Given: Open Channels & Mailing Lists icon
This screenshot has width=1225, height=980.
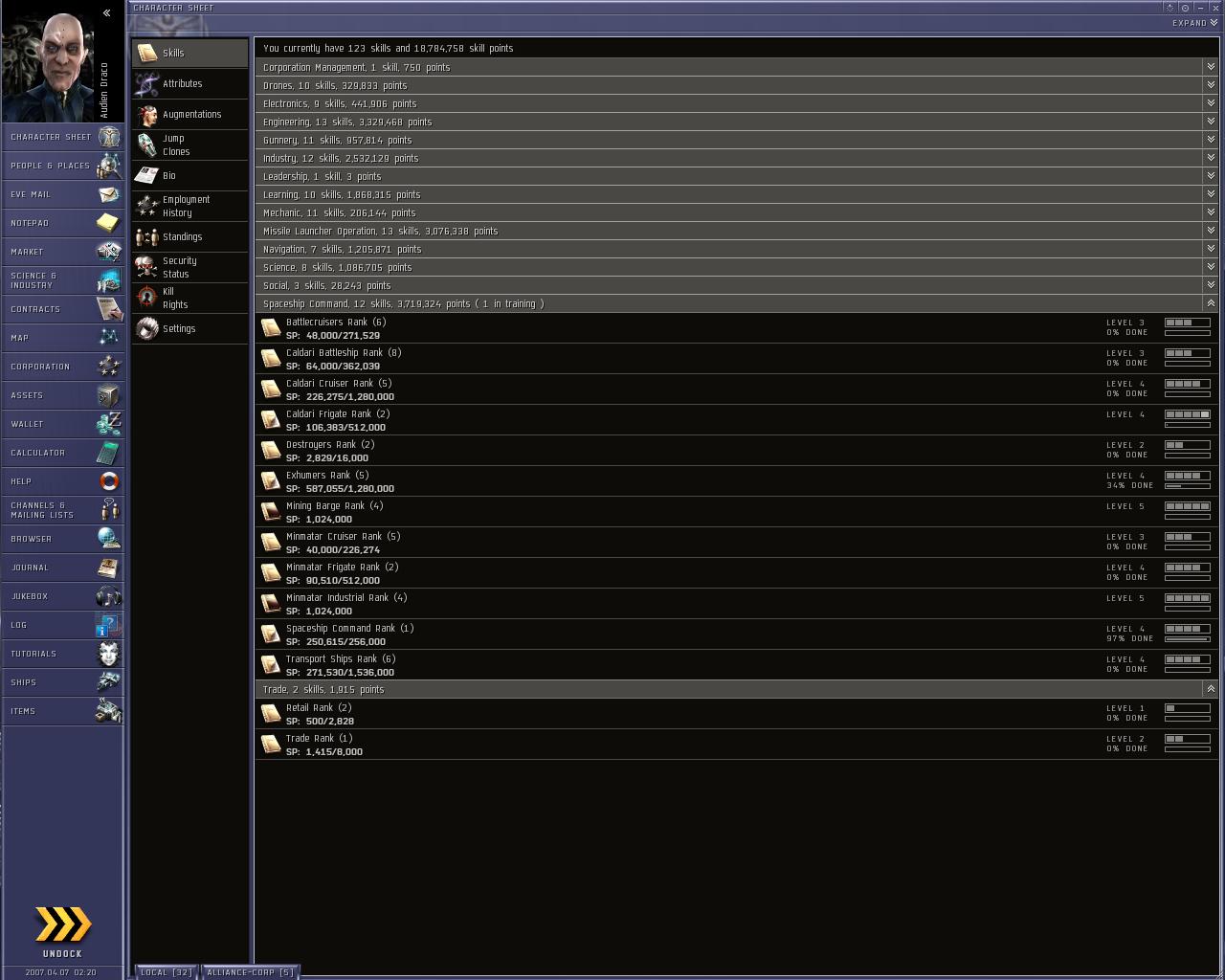Looking at the screenshot, I should click(x=109, y=510).
